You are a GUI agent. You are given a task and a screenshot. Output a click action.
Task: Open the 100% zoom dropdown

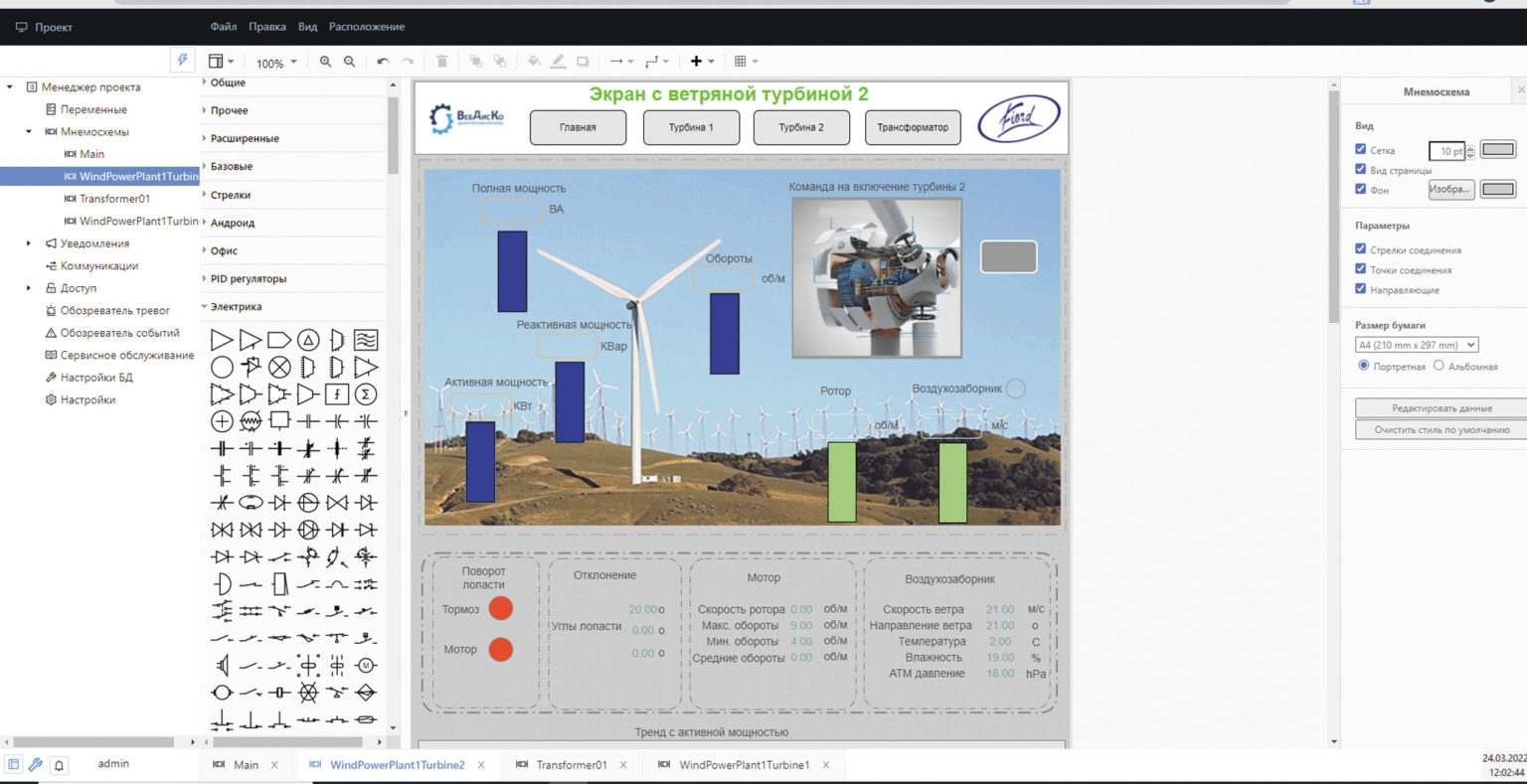point(276,63)
